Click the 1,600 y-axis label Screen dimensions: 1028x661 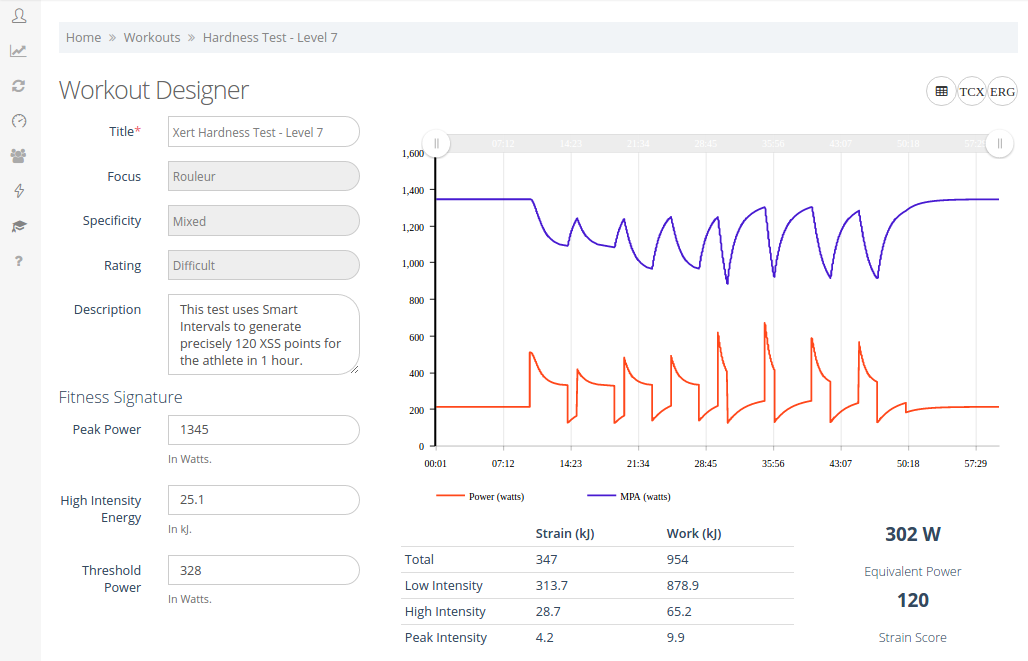pos(413,153)
